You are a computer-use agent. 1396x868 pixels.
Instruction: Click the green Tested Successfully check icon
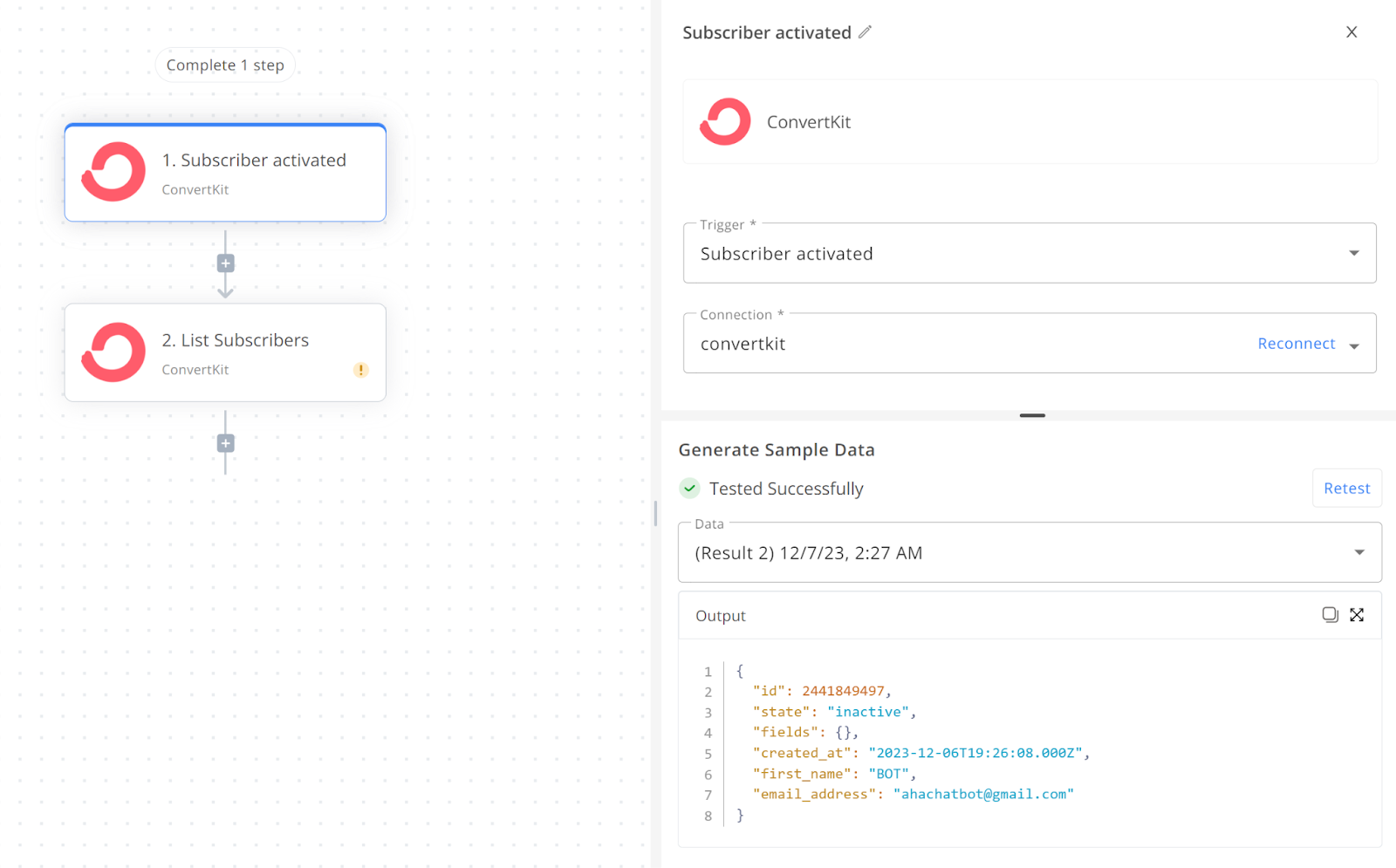pos(689,489)
